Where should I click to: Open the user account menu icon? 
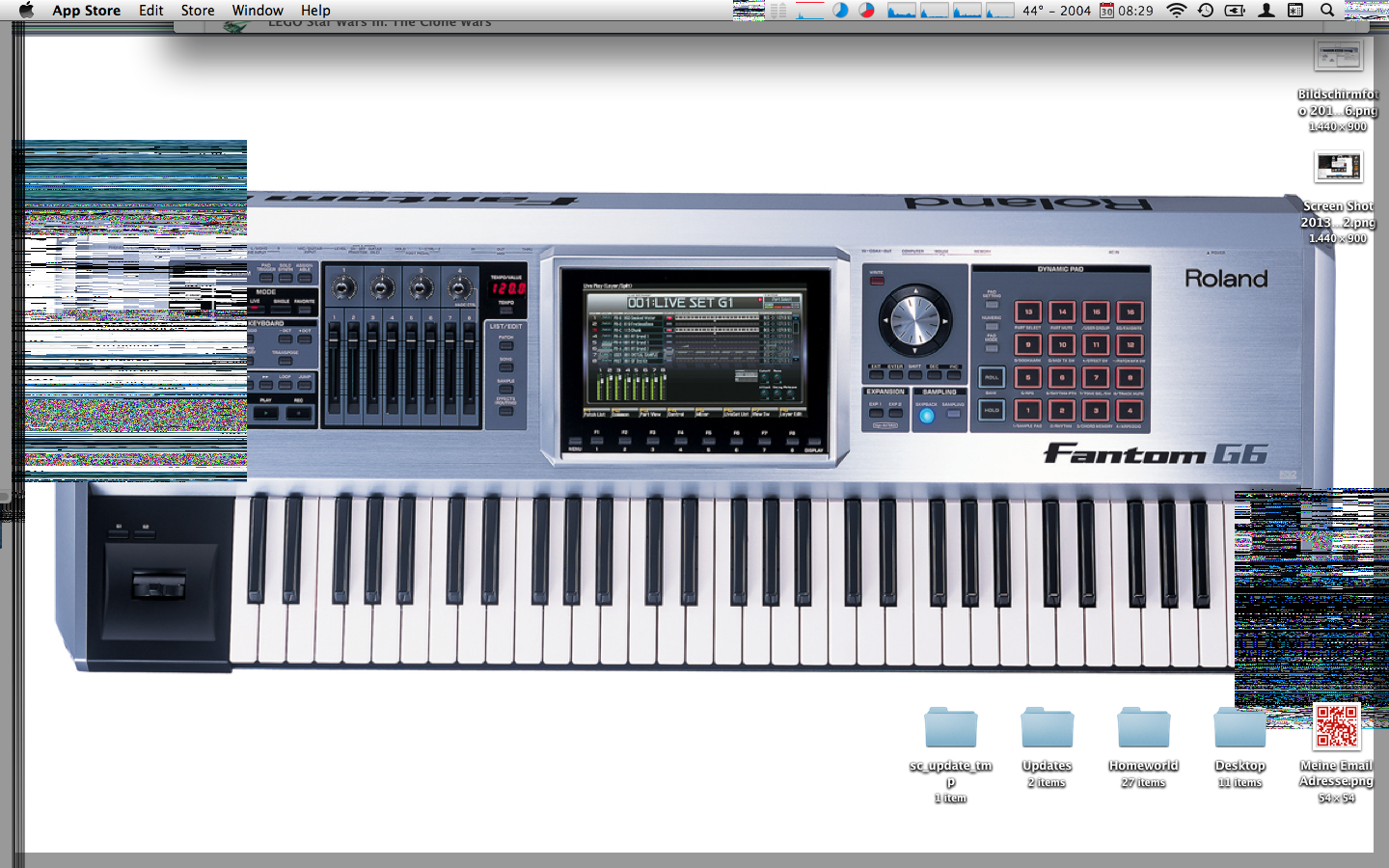pyautogui.click(x=1266, y=11)
